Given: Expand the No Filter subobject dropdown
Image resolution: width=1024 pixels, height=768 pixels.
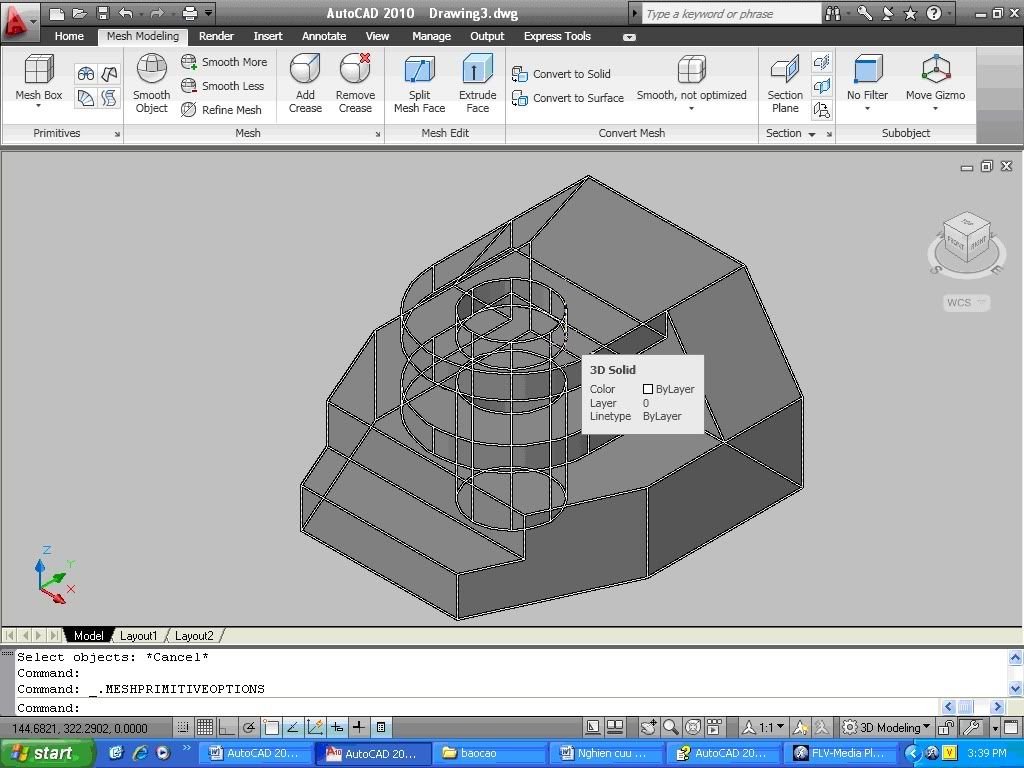Looking at the screenshot, I should click(x=867, y=107).
